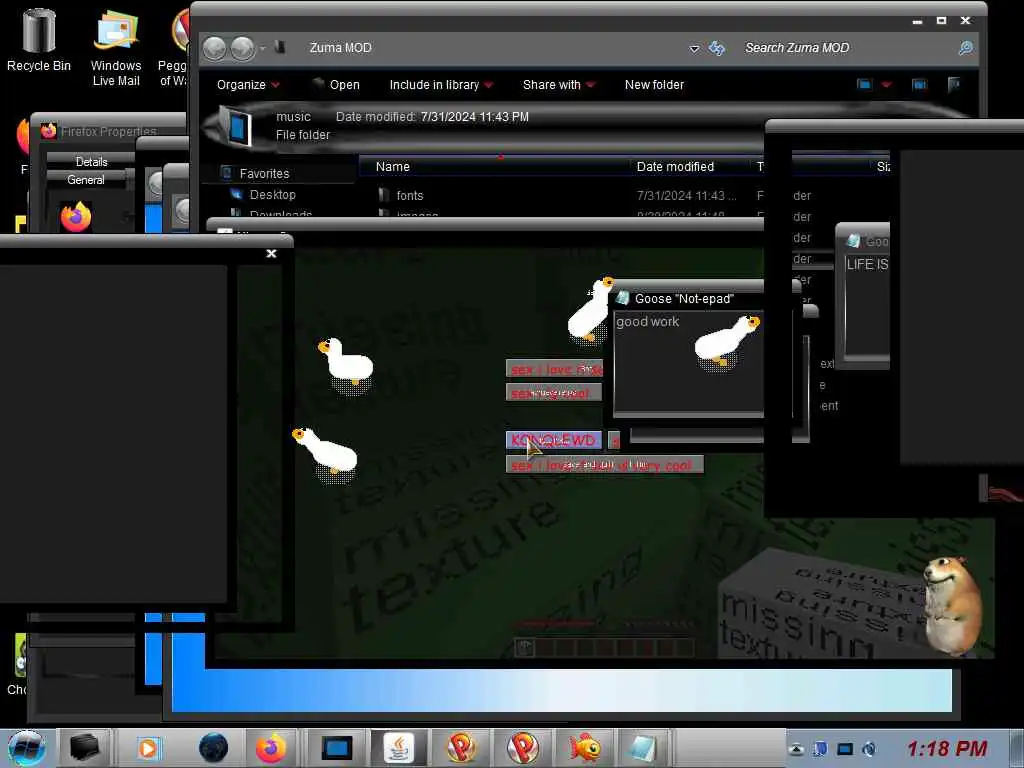Click the hamster character

[x=953, y=605]
